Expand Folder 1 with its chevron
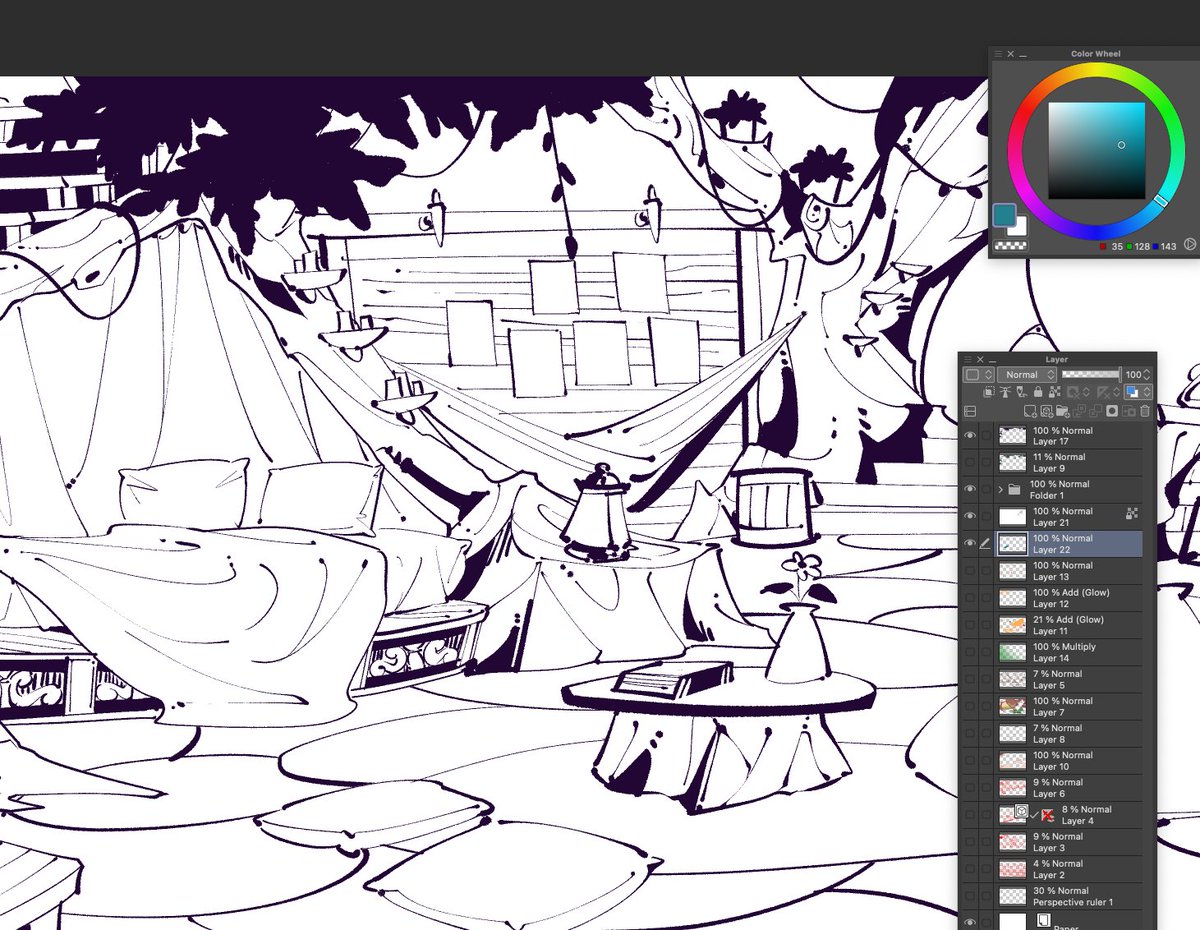 click(x=1001, y=490)
